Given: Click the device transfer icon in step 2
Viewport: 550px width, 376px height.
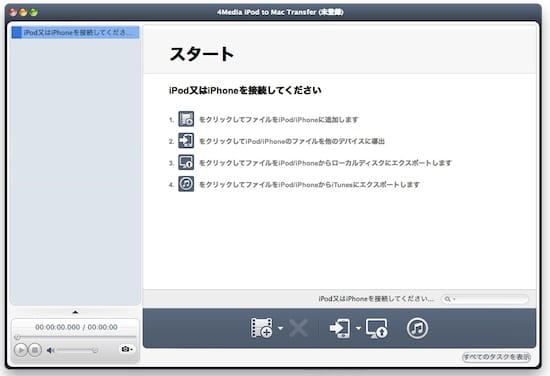Looking at the screenshot, I should point(186,141).
